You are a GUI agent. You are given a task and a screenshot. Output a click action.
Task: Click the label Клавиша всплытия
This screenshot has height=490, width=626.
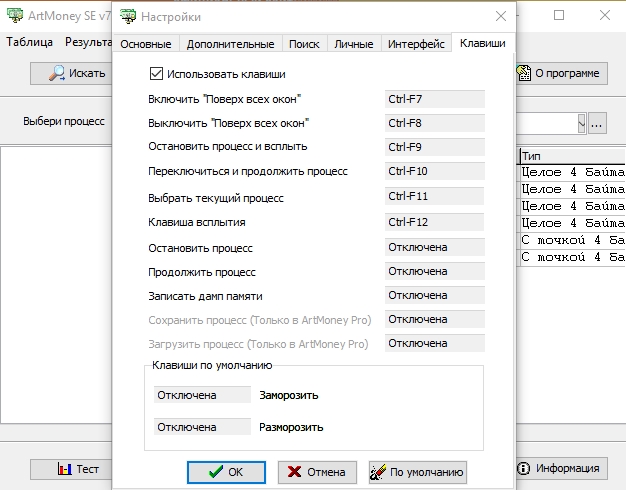[x=197, y=222]
